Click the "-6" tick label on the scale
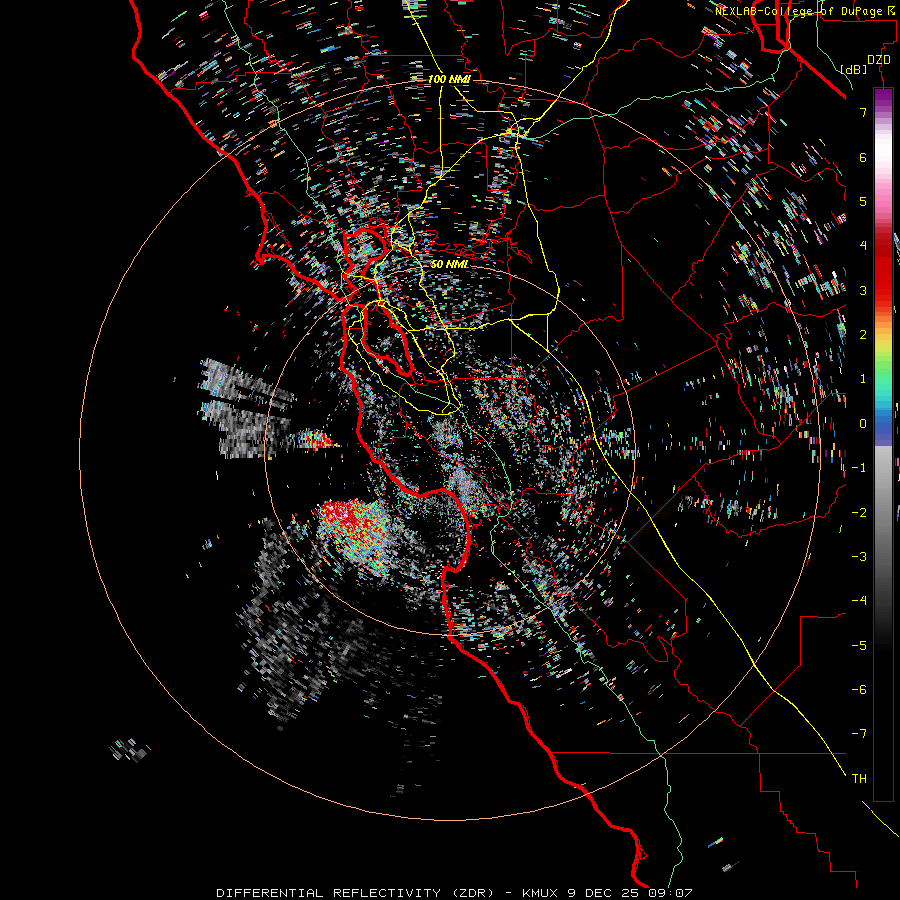 pos(859,690)
